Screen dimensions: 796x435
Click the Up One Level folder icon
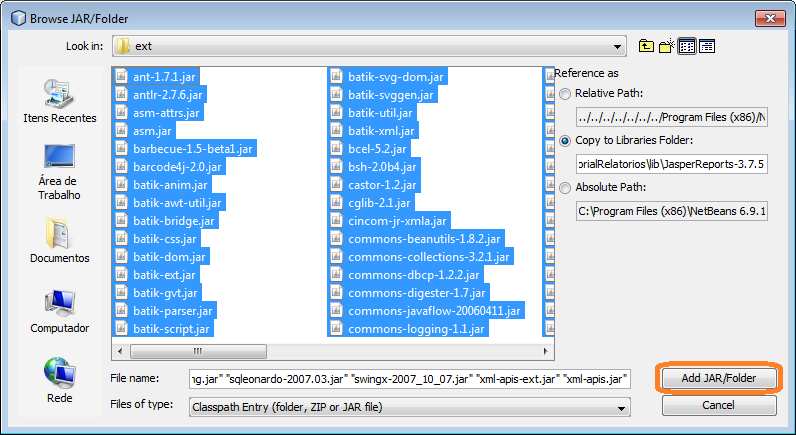pos(647,46)
